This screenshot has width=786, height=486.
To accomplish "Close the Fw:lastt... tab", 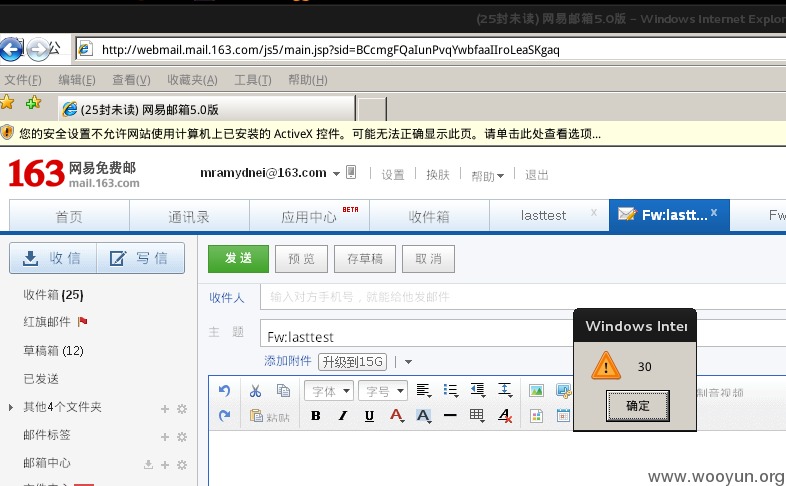I will coord(714,212).
